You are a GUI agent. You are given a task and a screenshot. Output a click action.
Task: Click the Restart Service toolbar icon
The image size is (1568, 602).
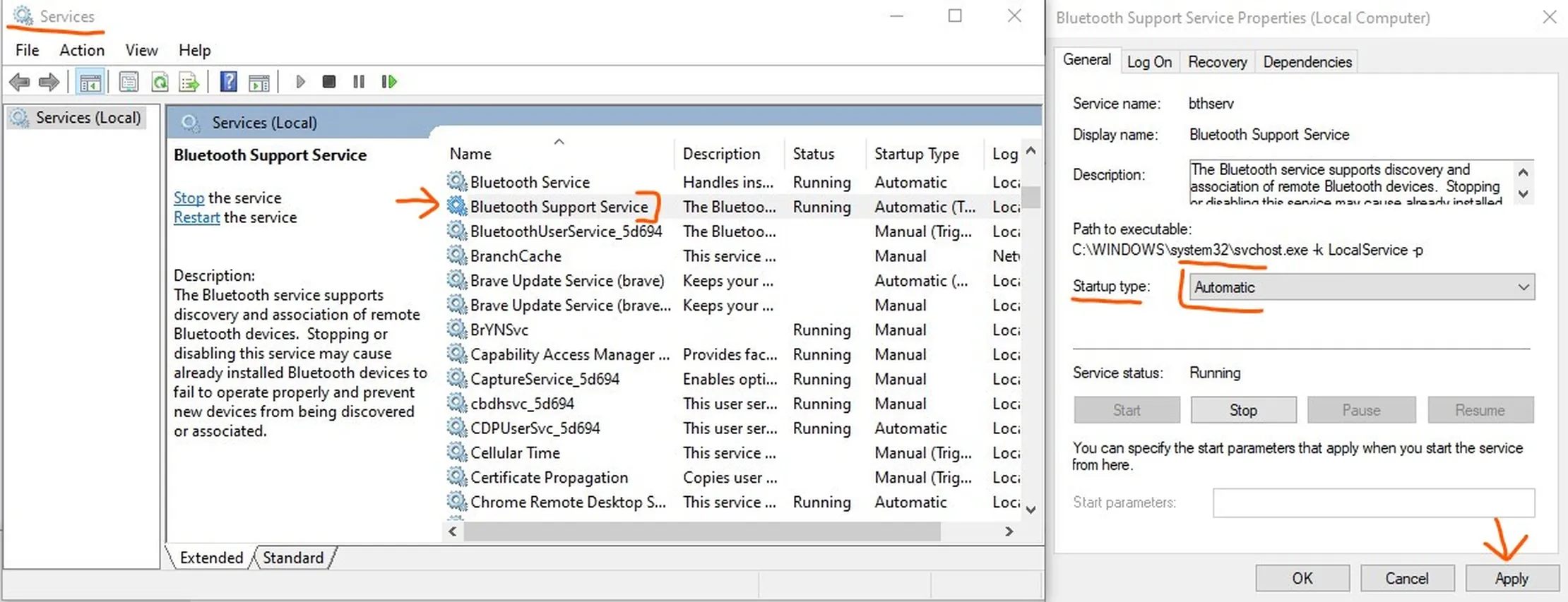coord(389,82)
